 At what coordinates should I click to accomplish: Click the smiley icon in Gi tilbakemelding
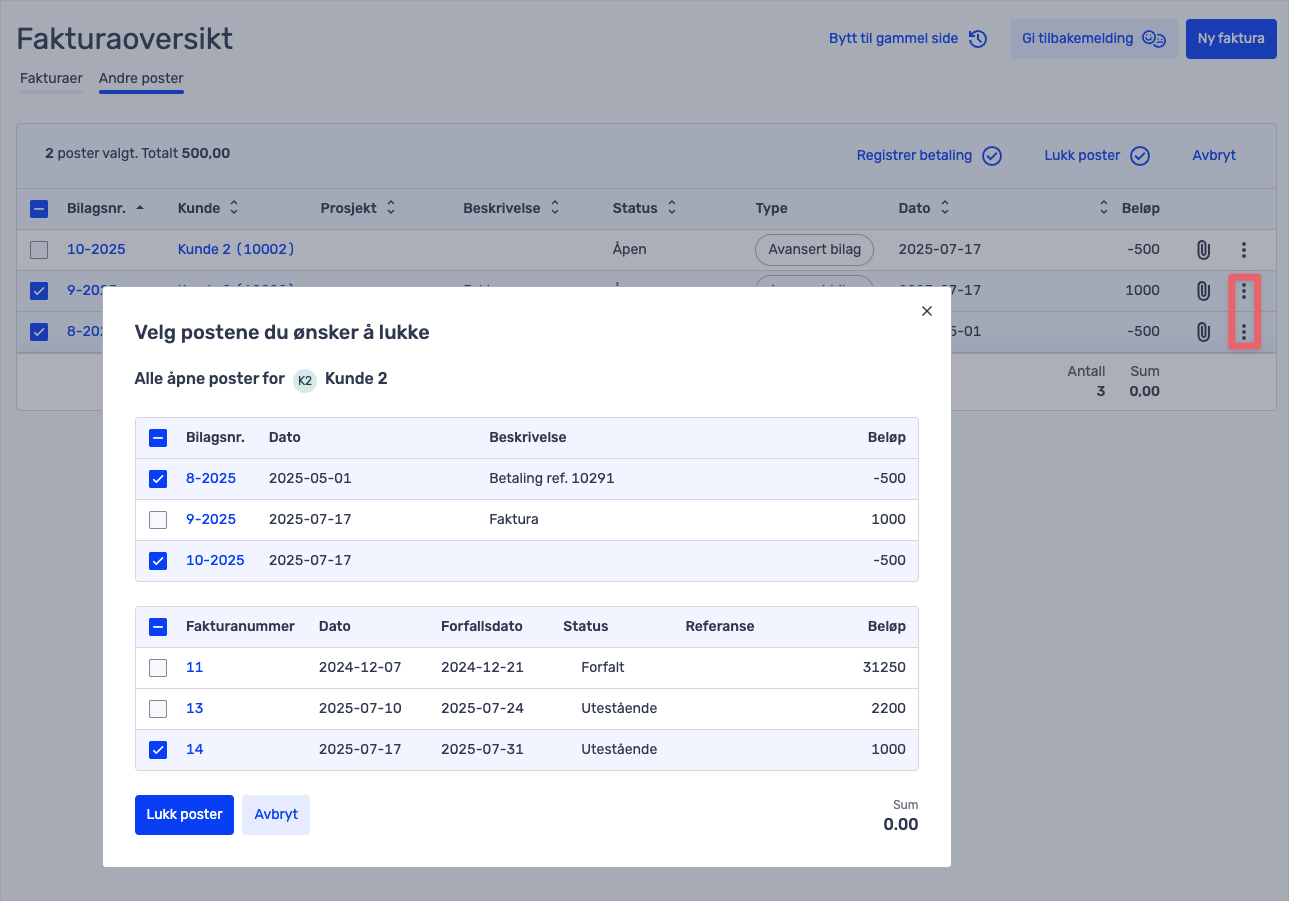pos(1154,39)
